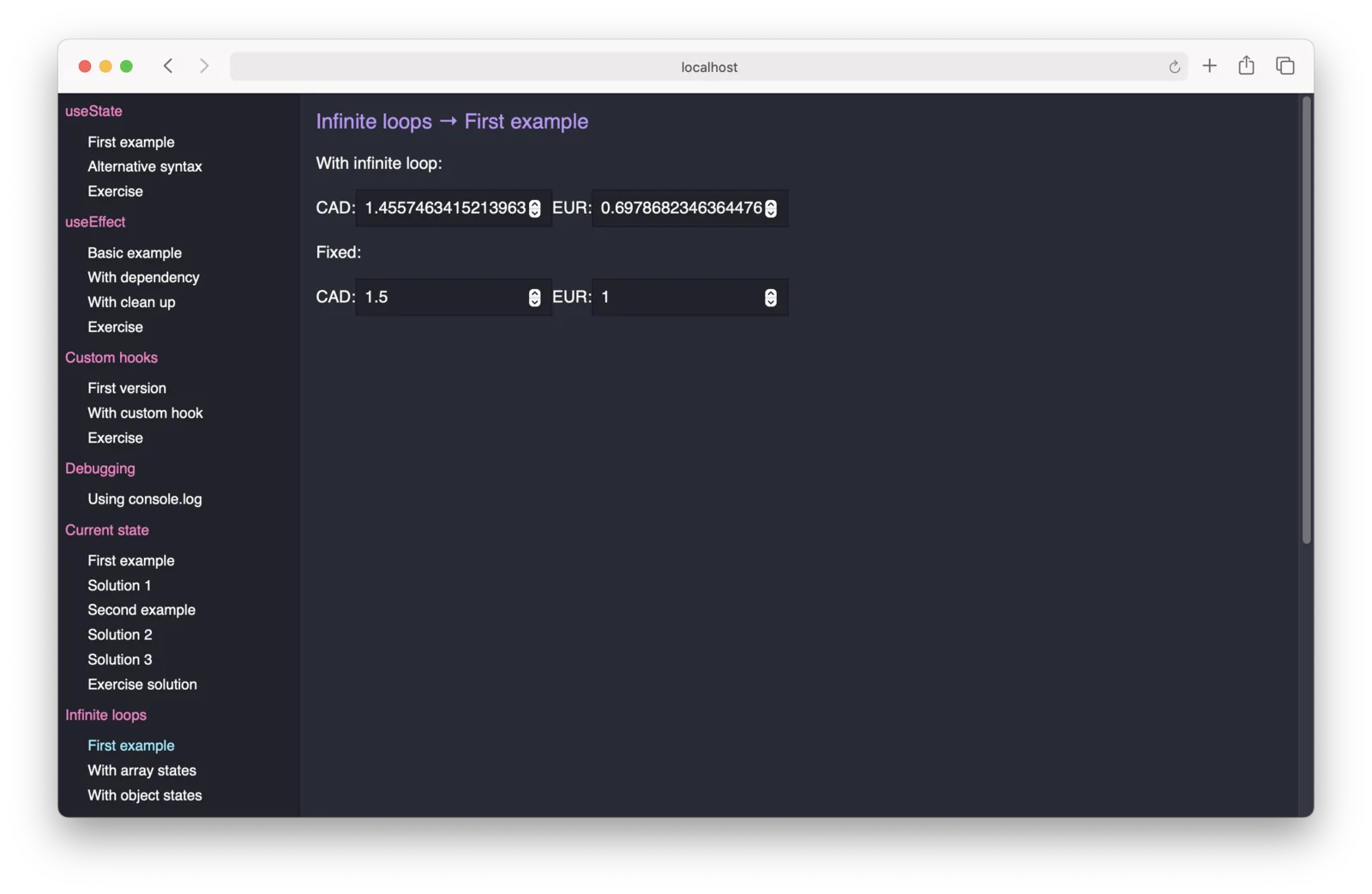Open With object states page

(x=144, y=795)
